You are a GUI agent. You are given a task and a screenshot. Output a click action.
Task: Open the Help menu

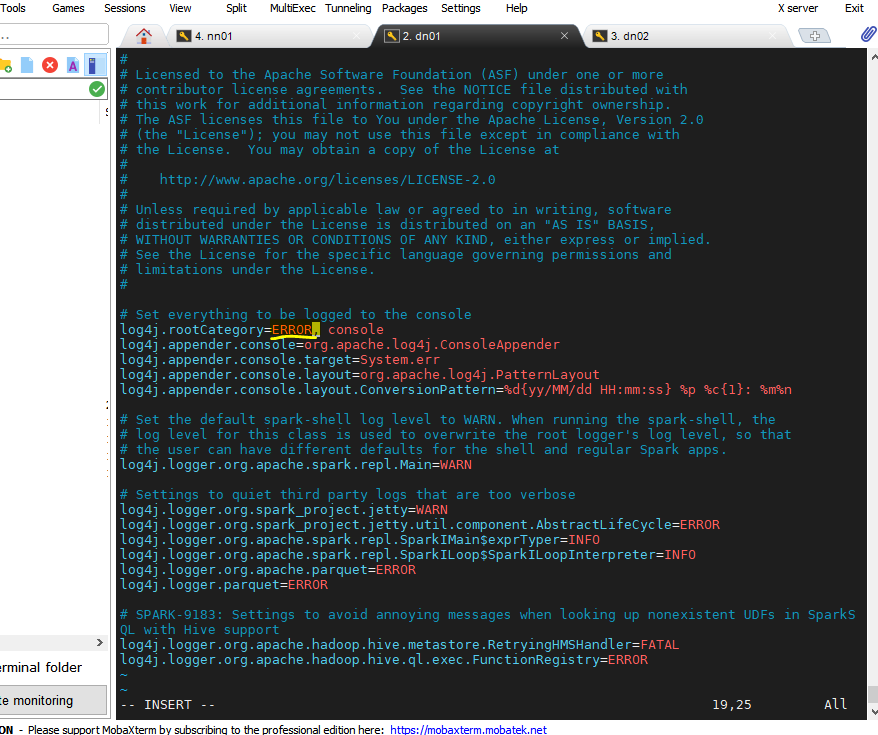516,8
